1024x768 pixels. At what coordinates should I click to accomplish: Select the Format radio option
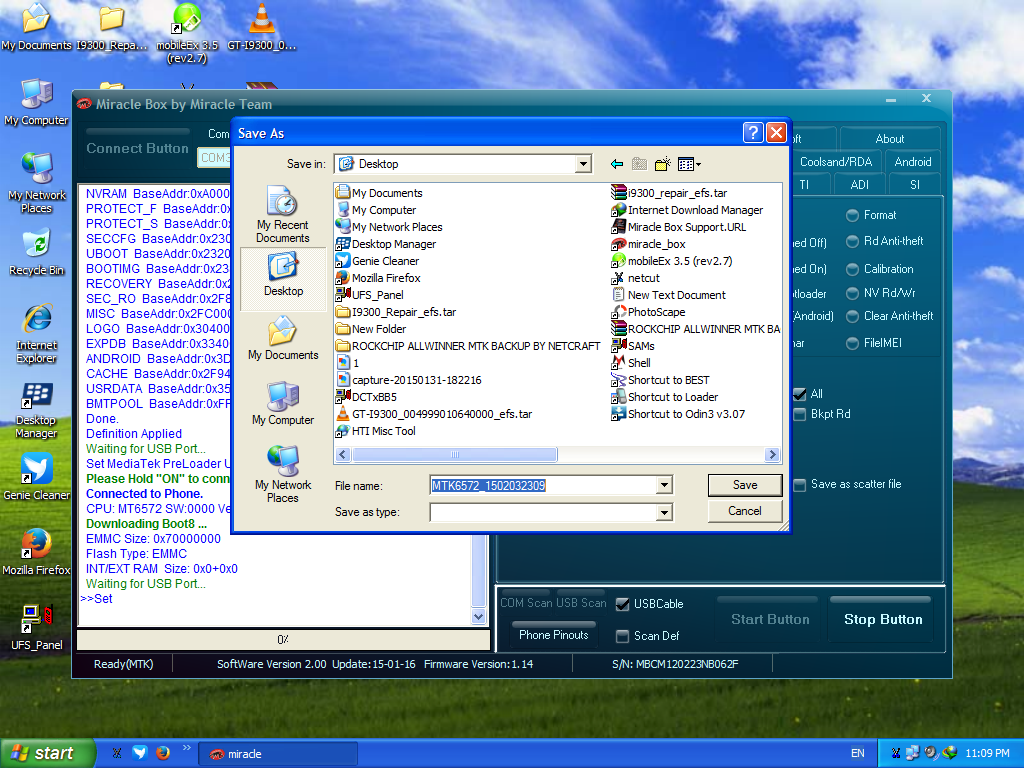(x=872, y=215)
